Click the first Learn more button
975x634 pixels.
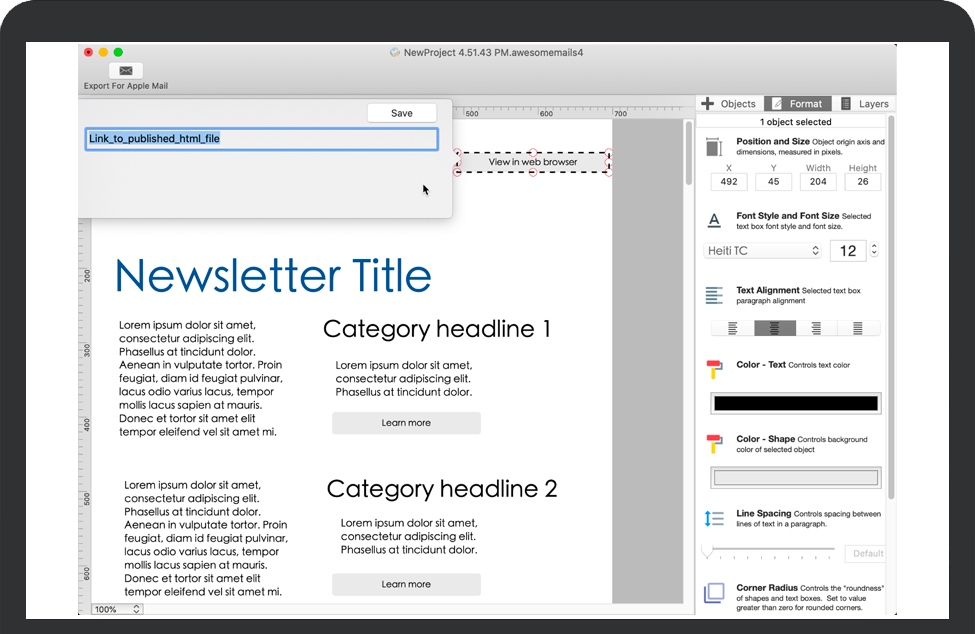point(406,423)
